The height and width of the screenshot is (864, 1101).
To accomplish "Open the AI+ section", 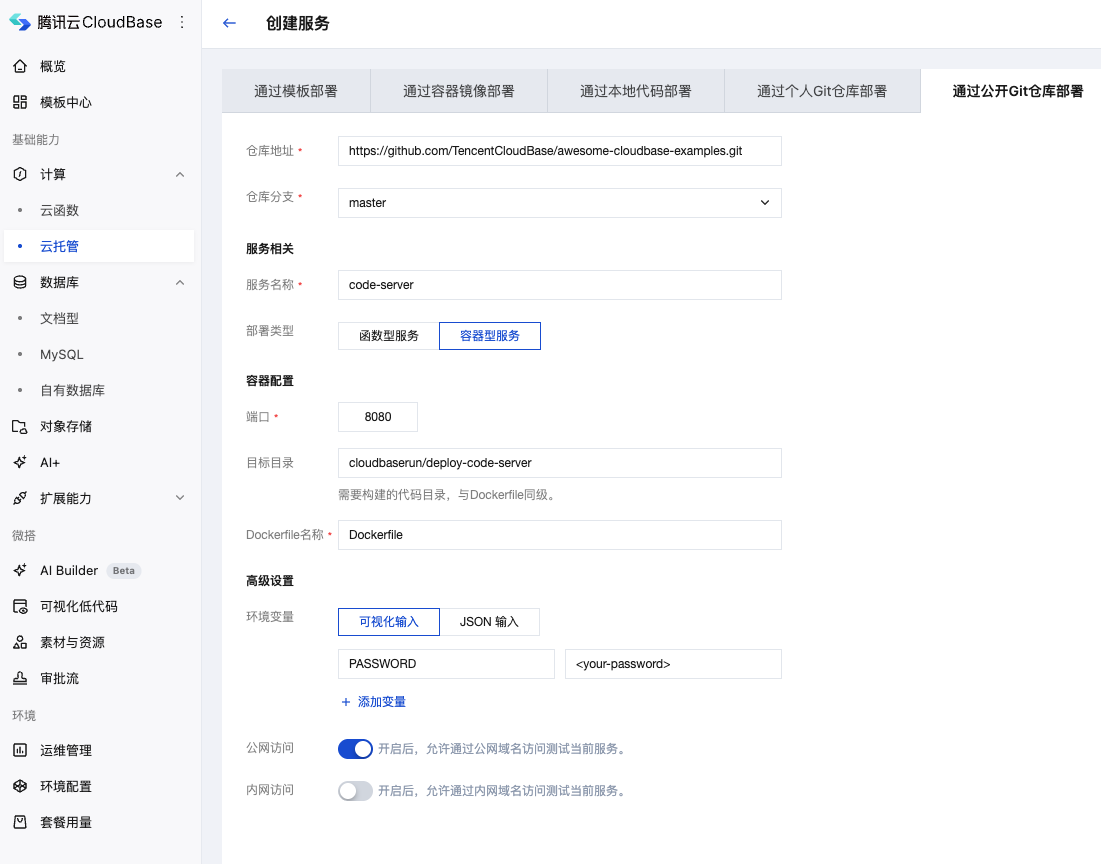I will (52, 462).
